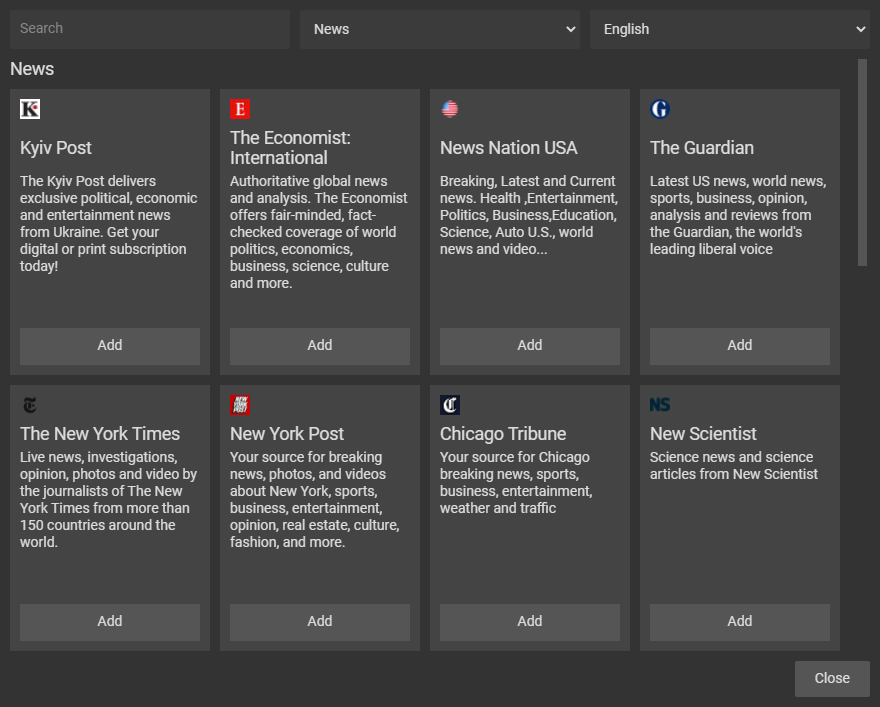Screen dimensions: 880x707
Task: Click The Economist description text
Action: 319,232
